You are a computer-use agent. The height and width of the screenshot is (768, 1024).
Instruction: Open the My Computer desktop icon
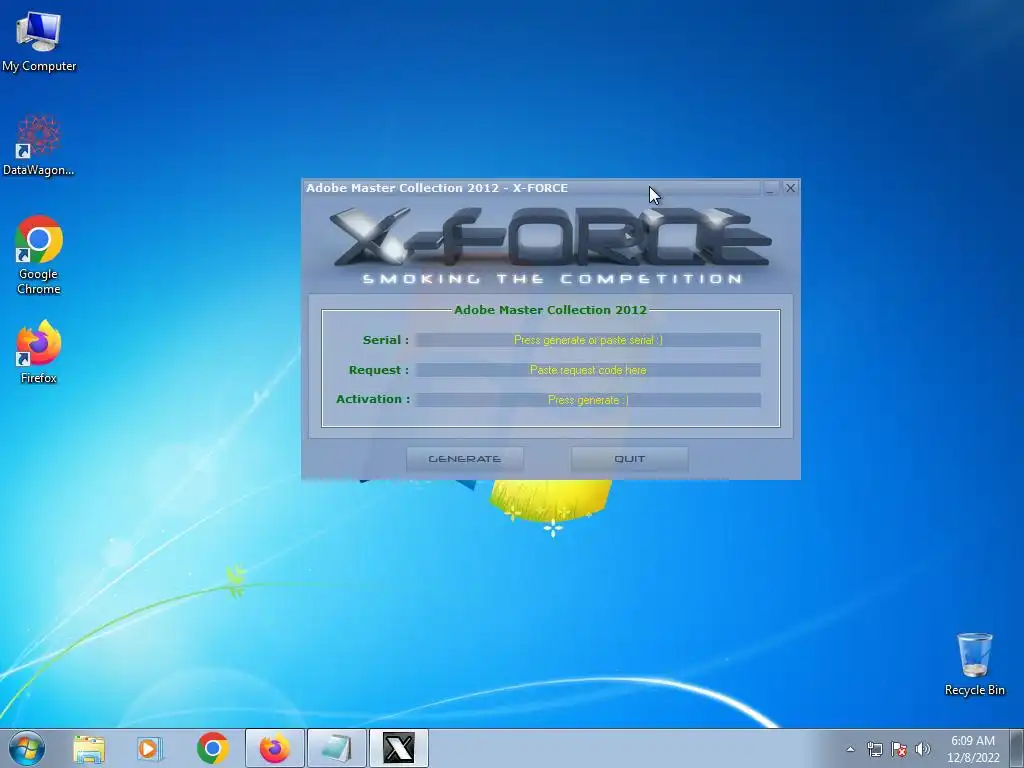point(39,42)
